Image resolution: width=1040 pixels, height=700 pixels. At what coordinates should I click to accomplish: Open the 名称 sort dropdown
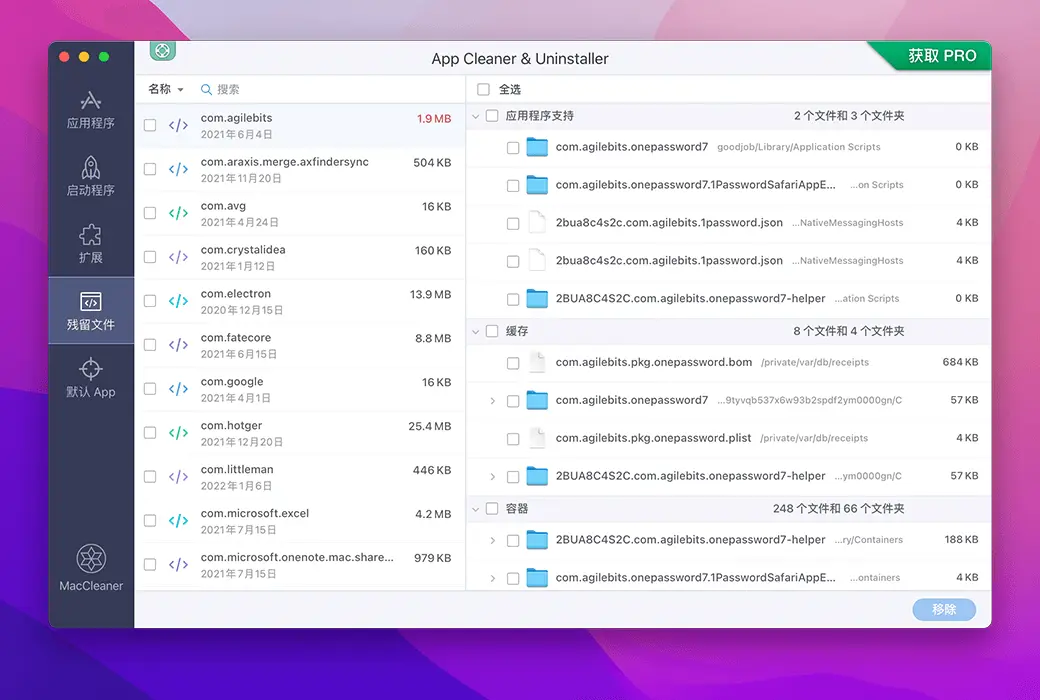166,89
